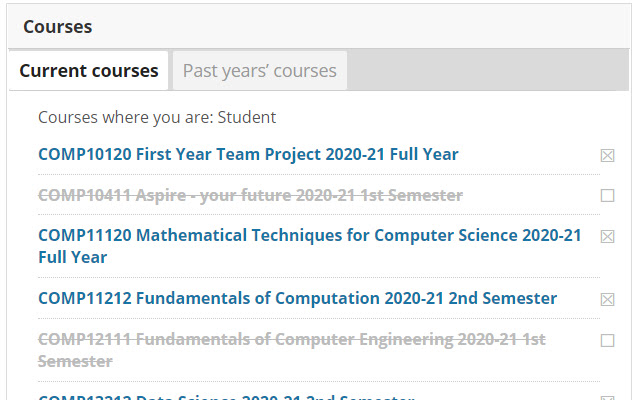Open the hidden COMP10411 Aspire course link
The width and height of the screenshot is (640, 400).
coord(250,195)
